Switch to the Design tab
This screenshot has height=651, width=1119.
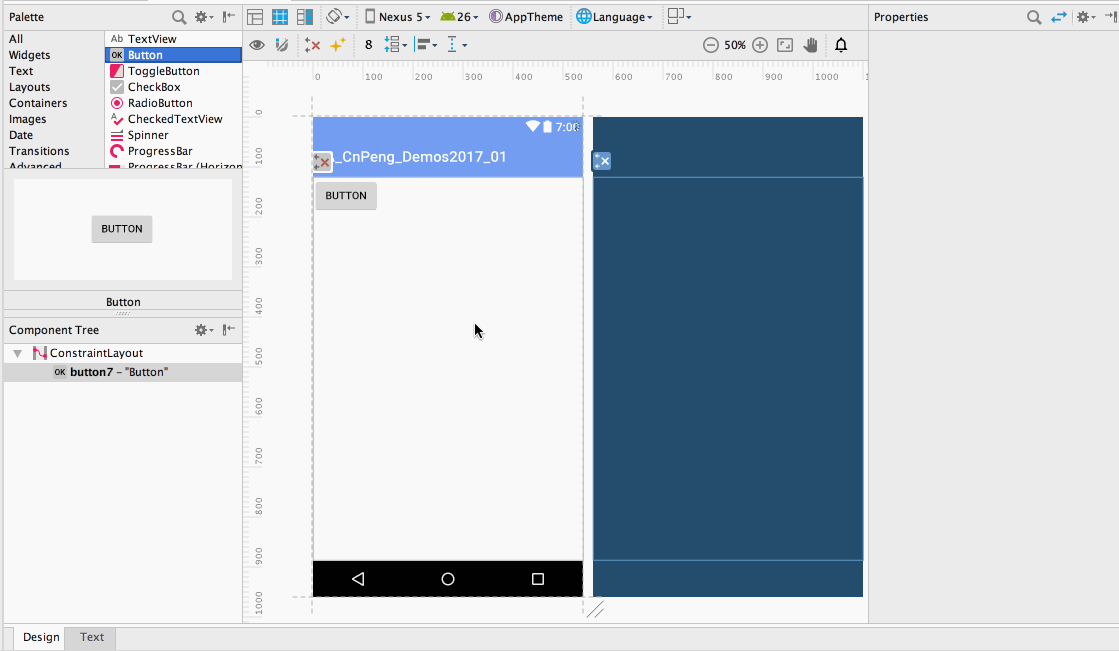pos(41,637)
